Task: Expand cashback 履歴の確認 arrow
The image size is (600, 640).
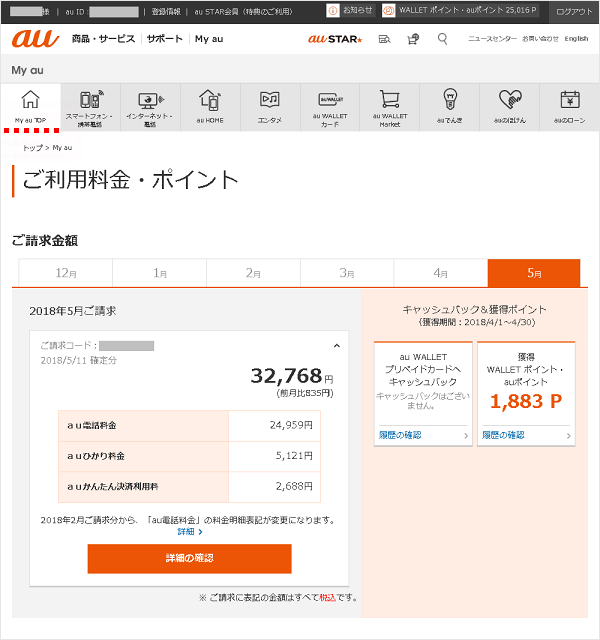Action: (x=466, y=436)
